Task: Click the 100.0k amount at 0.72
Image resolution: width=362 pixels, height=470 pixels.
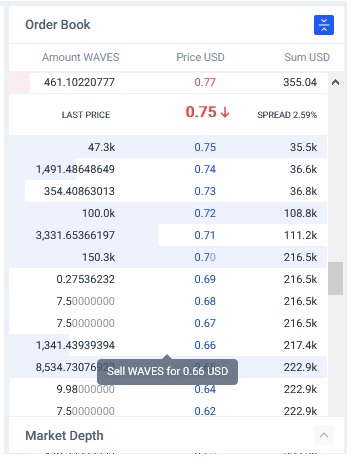Action: click(x=99, y=213)
